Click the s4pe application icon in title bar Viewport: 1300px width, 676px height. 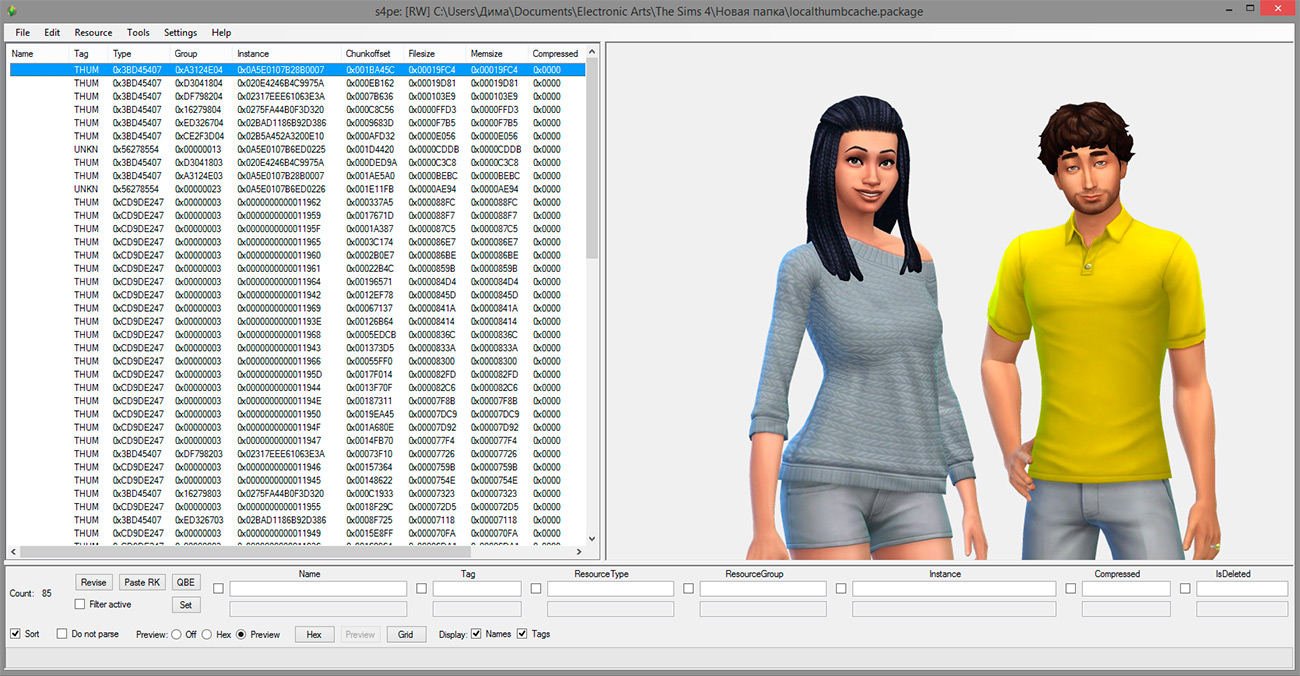click(x=11, y=11)
